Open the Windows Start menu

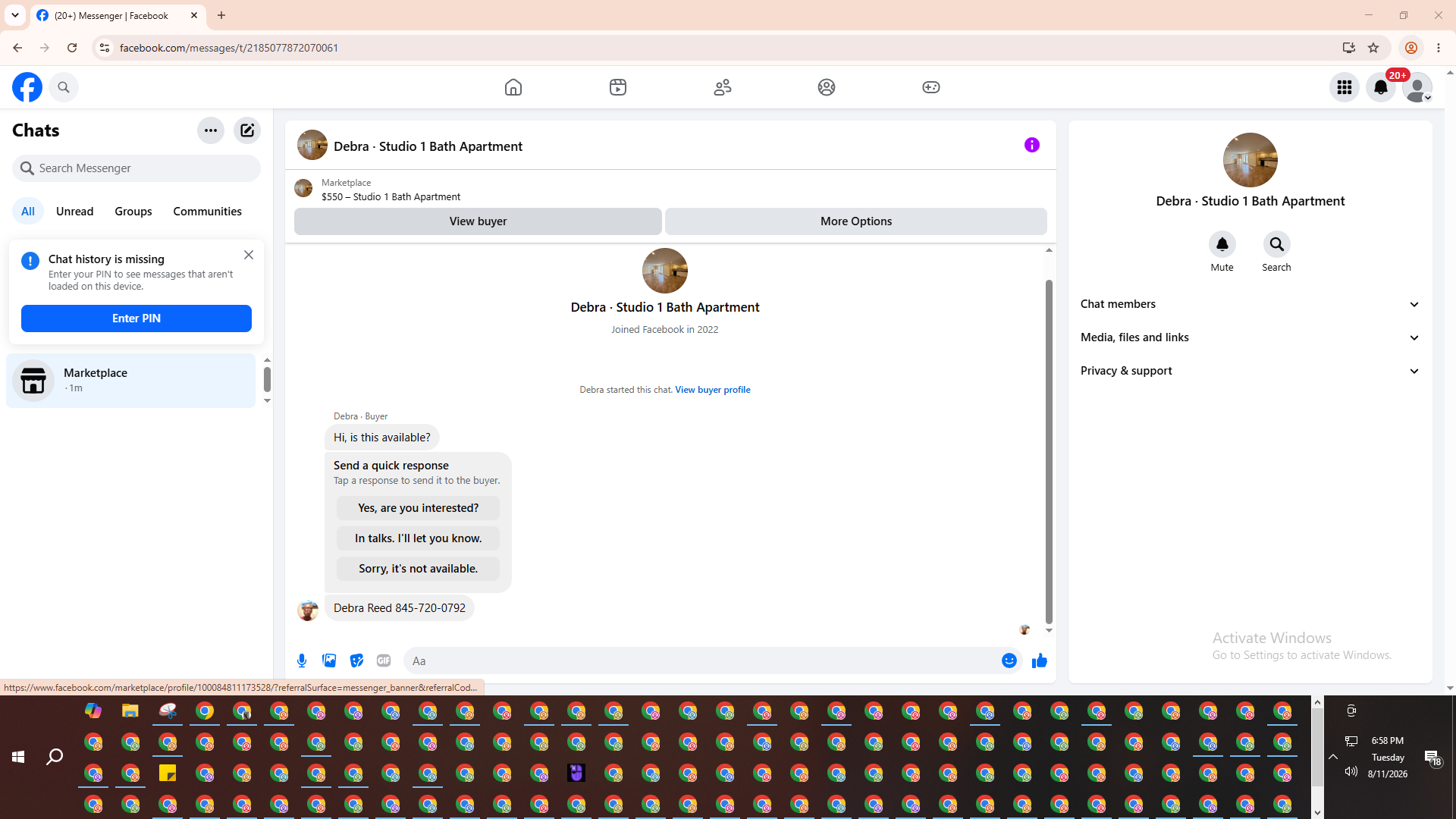click(x=18, y=757)
